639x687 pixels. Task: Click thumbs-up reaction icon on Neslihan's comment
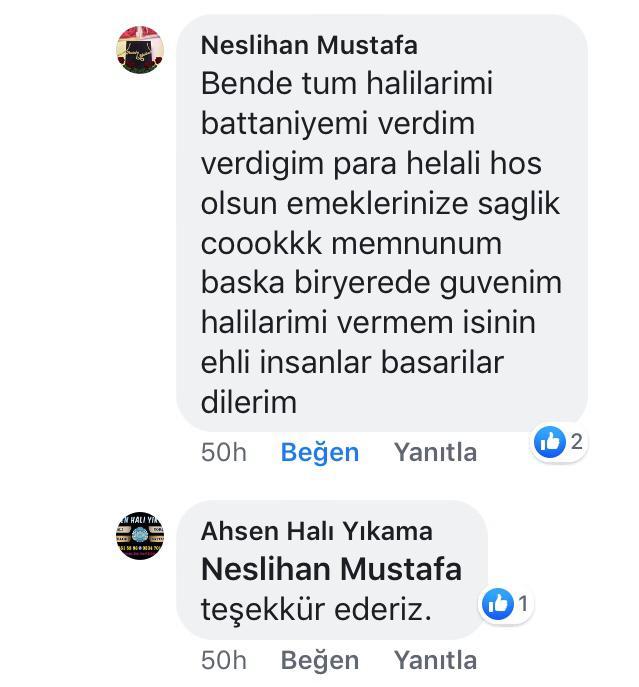[550, 442]
